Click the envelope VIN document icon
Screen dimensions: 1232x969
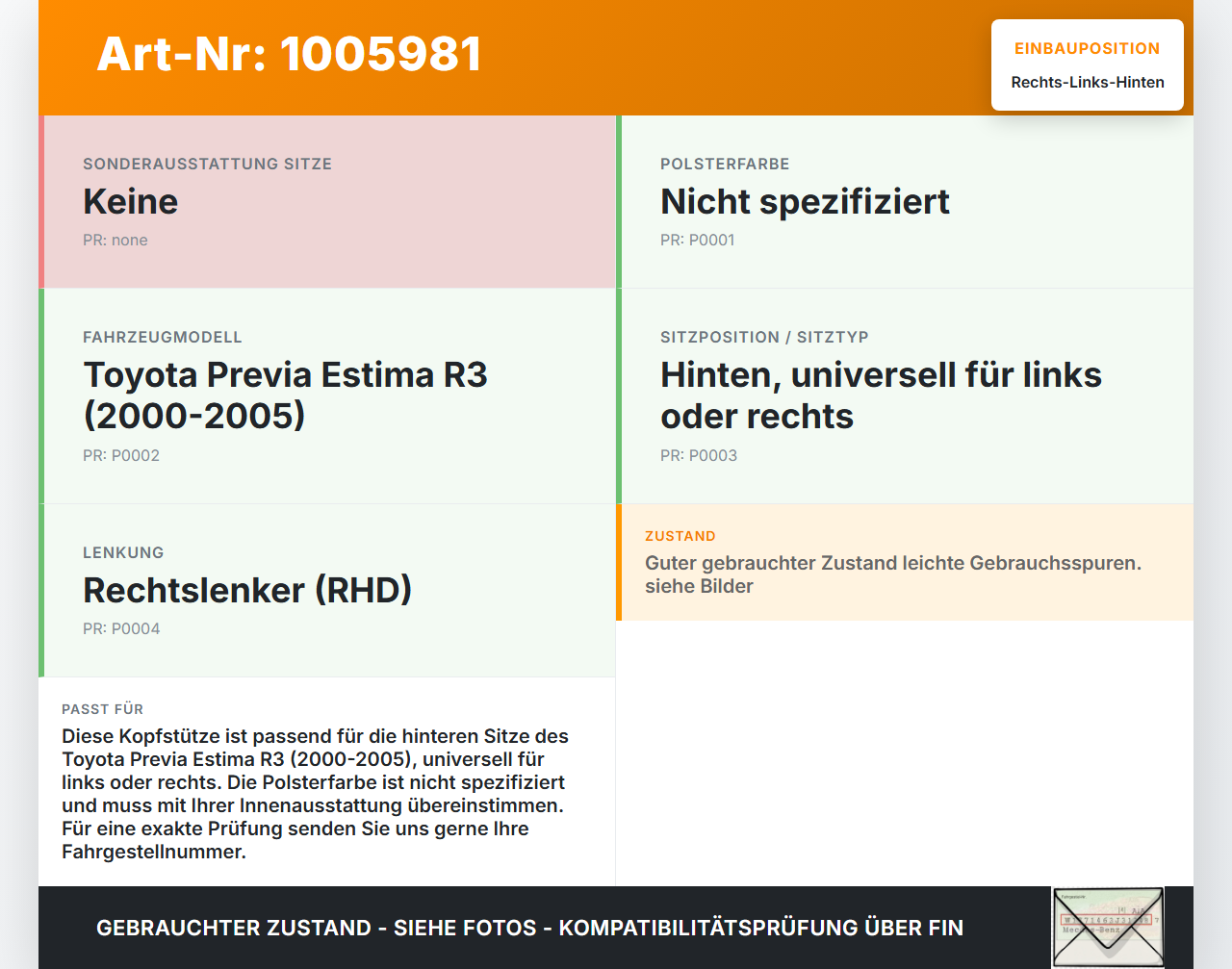1108,927
